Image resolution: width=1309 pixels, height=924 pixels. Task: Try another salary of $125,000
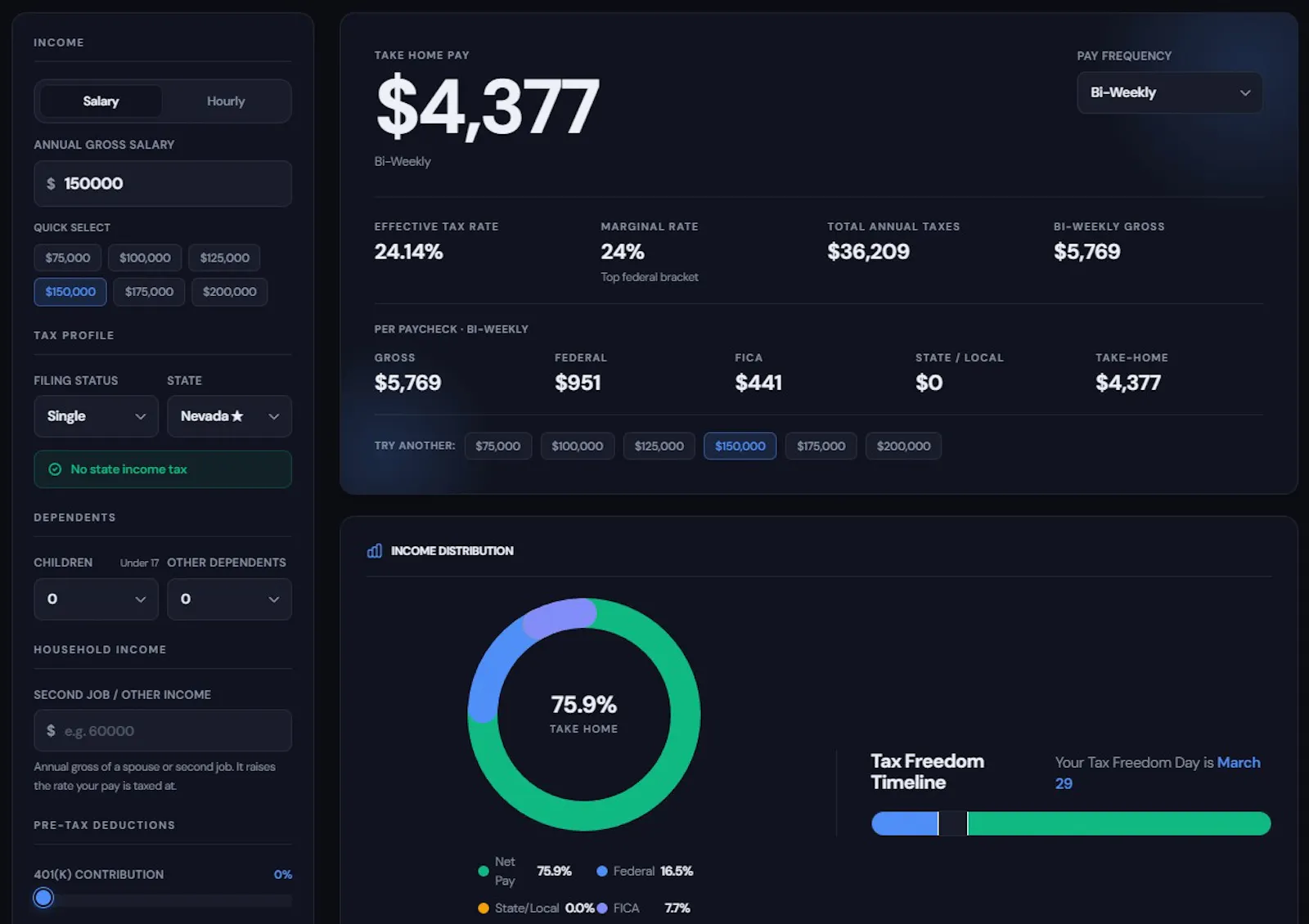tap(659, 446)
